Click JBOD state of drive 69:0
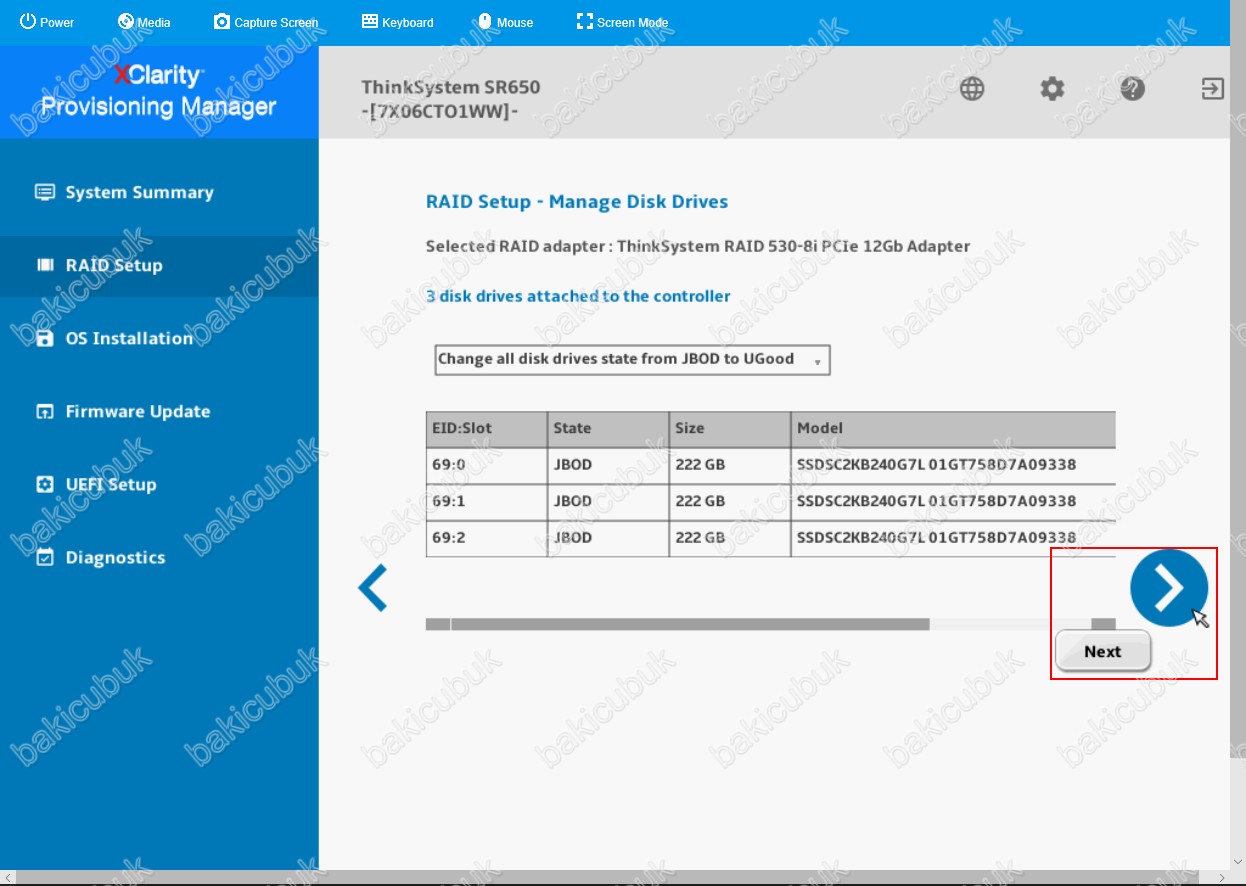1246x886 pixels. 573,465
